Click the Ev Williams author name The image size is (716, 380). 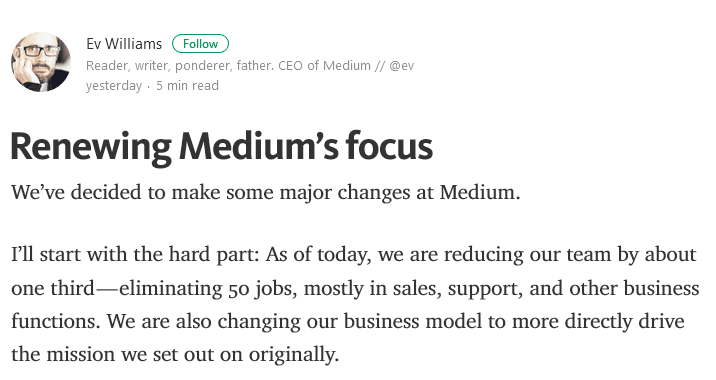(124, 44)
